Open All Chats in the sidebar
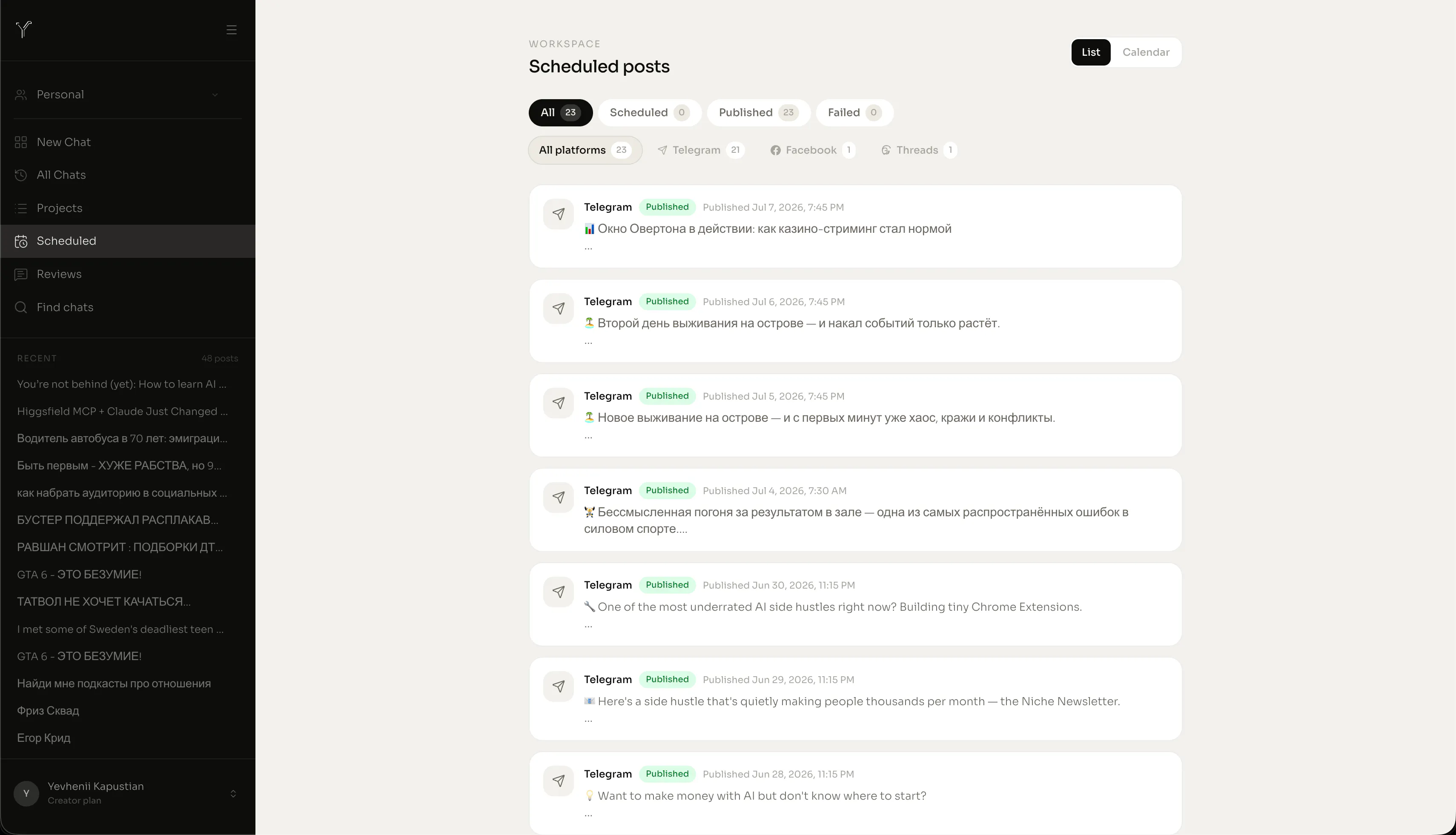Screen dimensions: 1456x835 pos(127,175)
